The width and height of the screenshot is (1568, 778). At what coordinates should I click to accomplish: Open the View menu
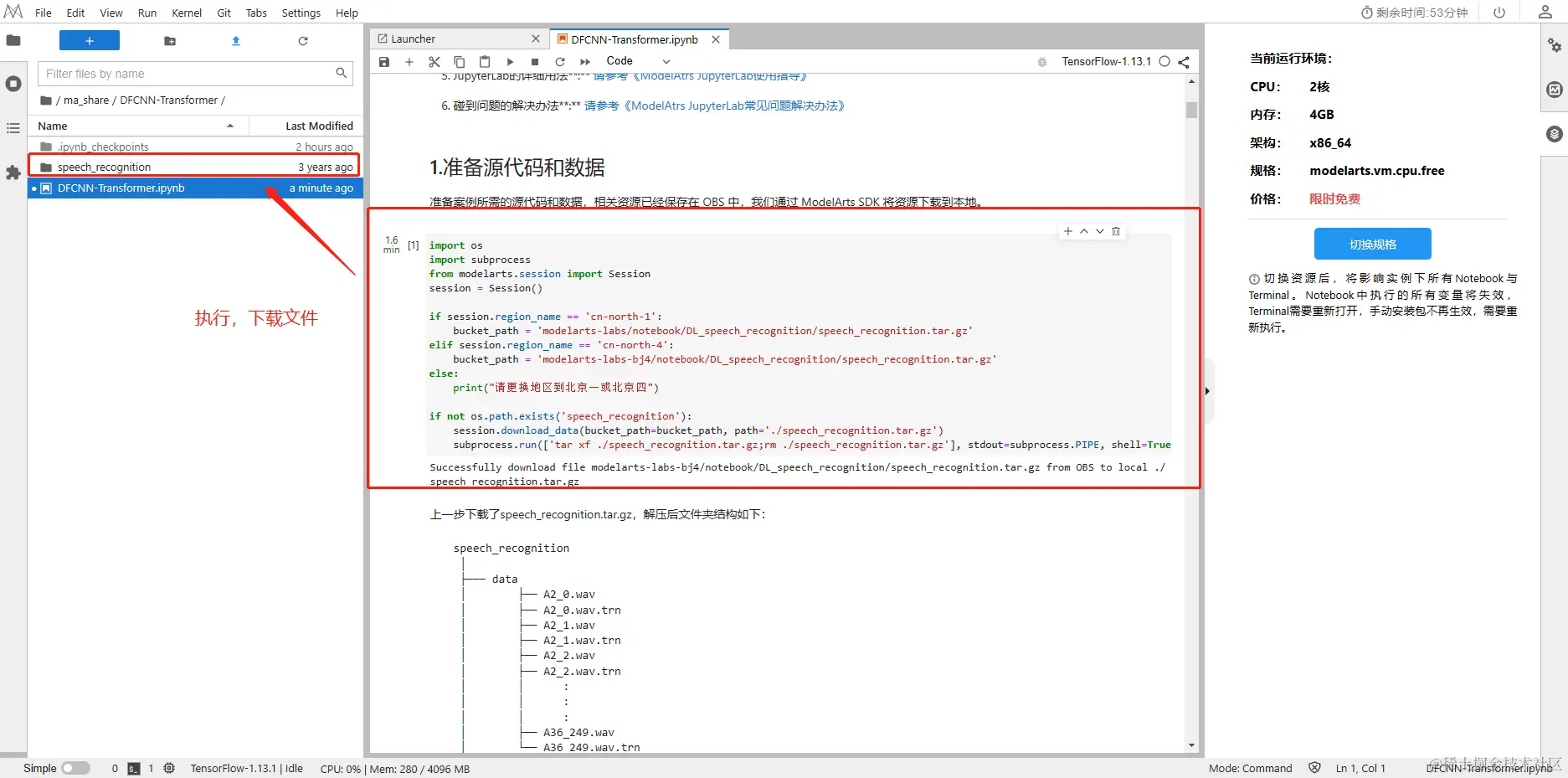click(x=111, y=13)
